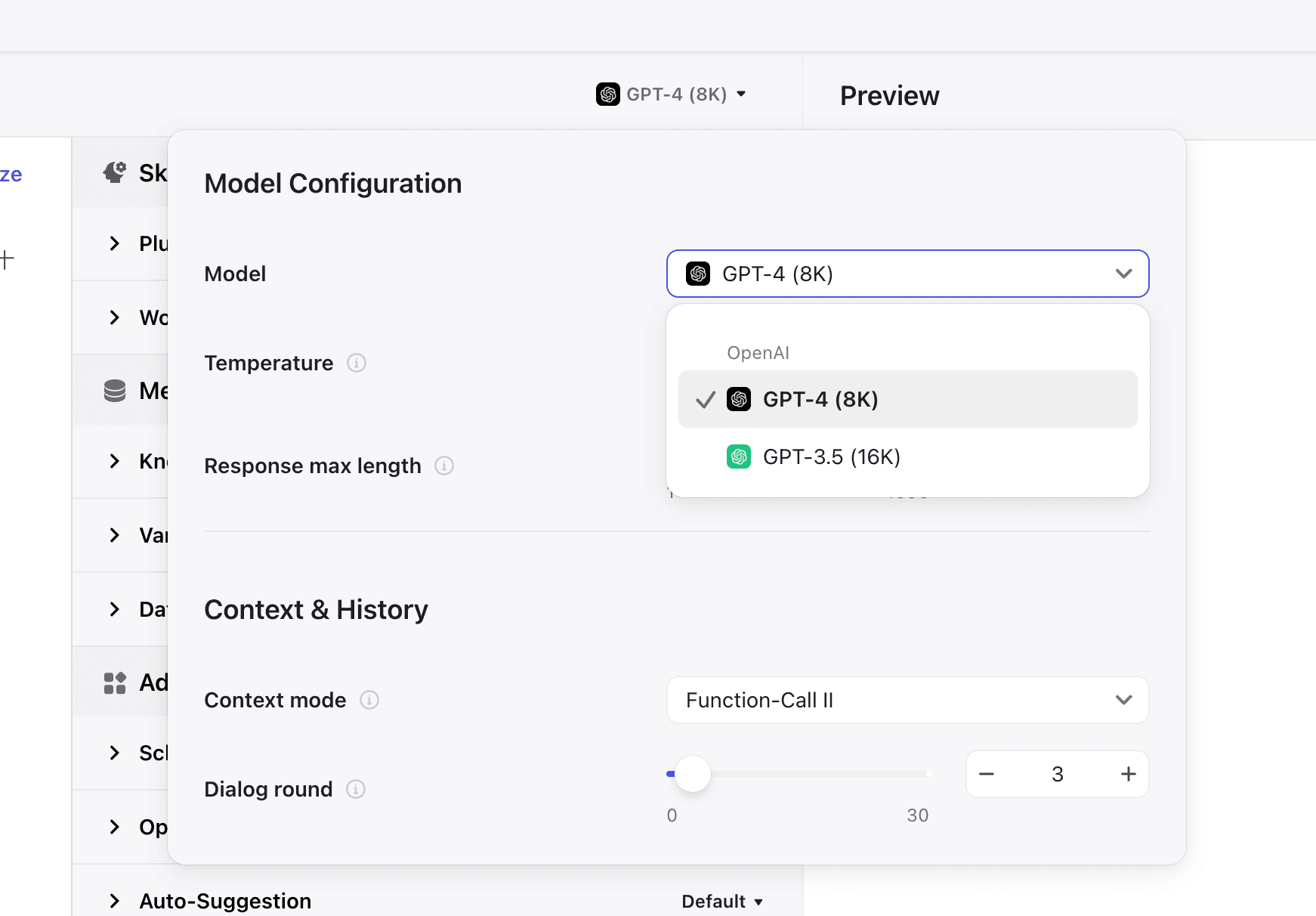Click the OpenAI provider group label

tap(758, 353)
